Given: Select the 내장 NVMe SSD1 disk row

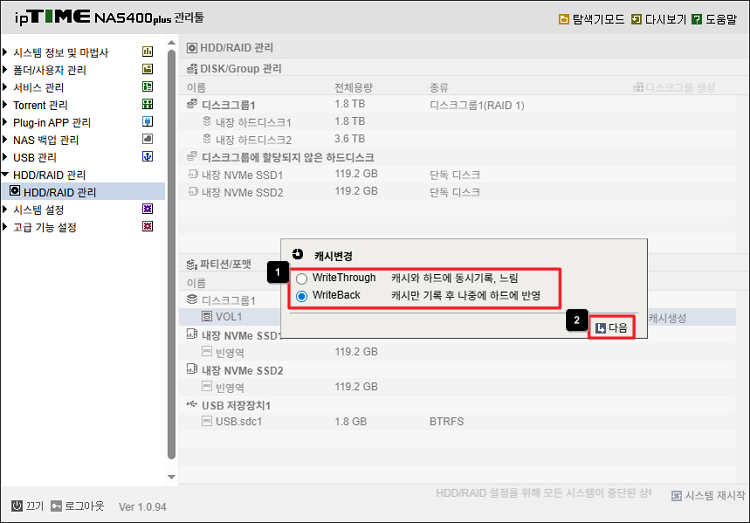Looking at the screenshot, I should click(x=242, y=174).
